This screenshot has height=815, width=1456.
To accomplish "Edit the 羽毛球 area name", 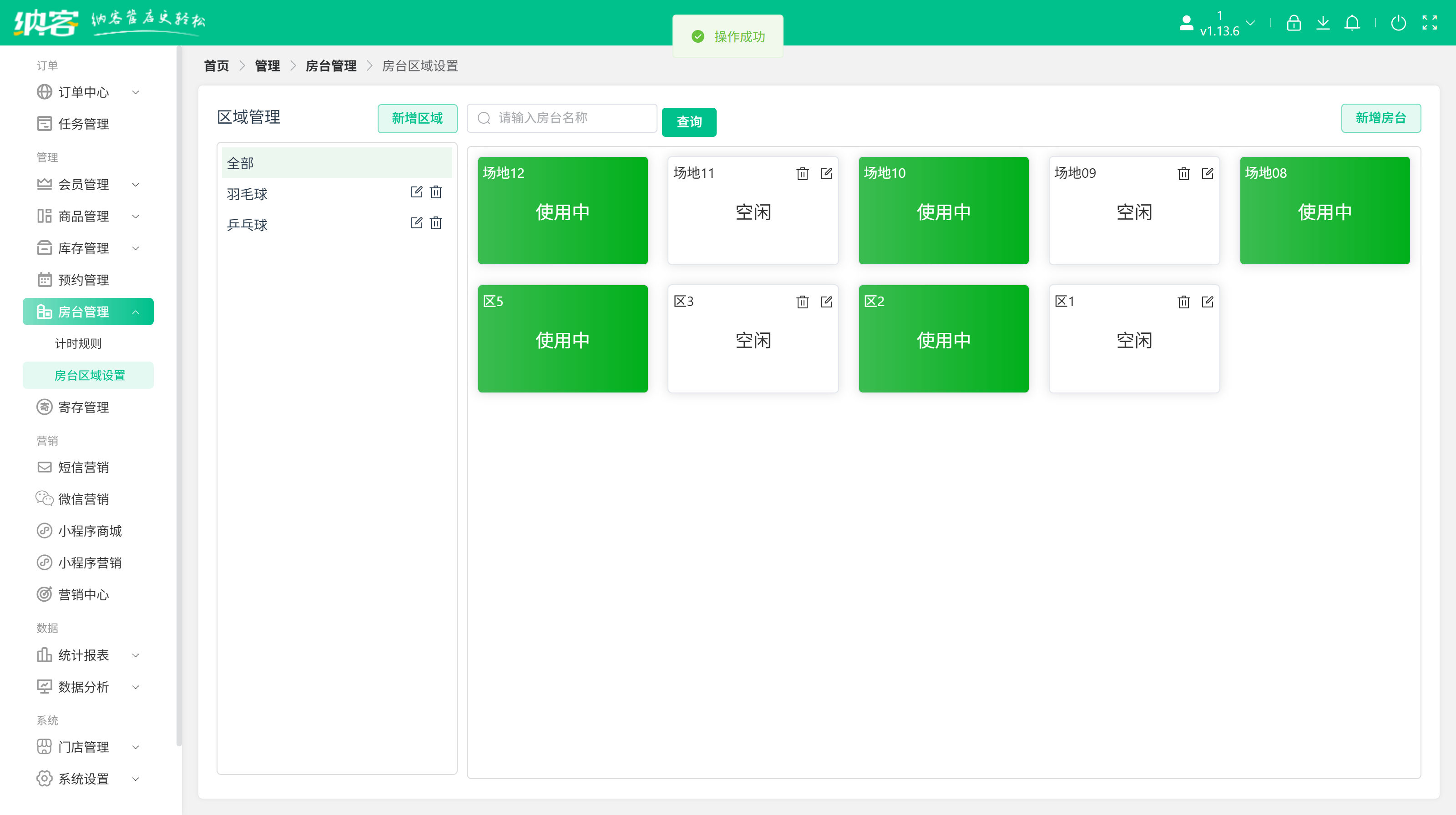I will (416, 192).
